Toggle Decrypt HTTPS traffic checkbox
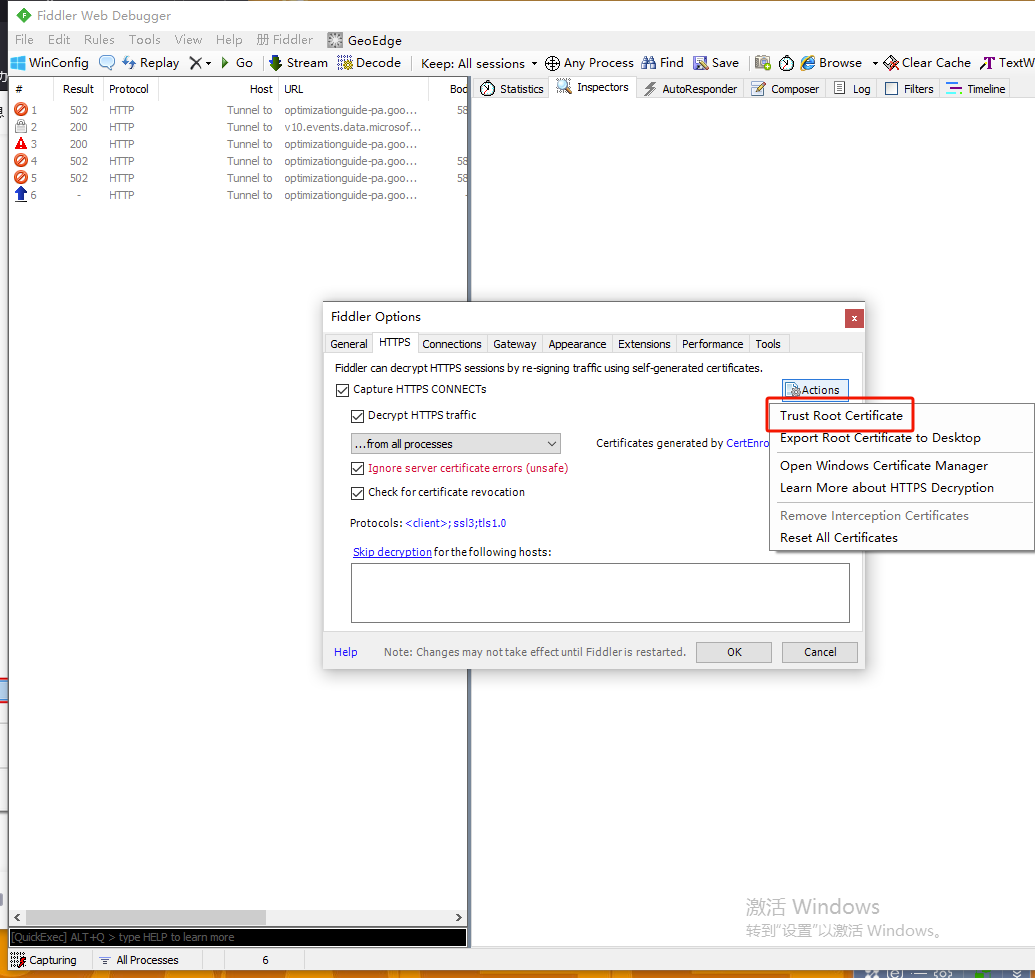The height and width of the screenshot is (978, 1035). [x=357, y=416]
